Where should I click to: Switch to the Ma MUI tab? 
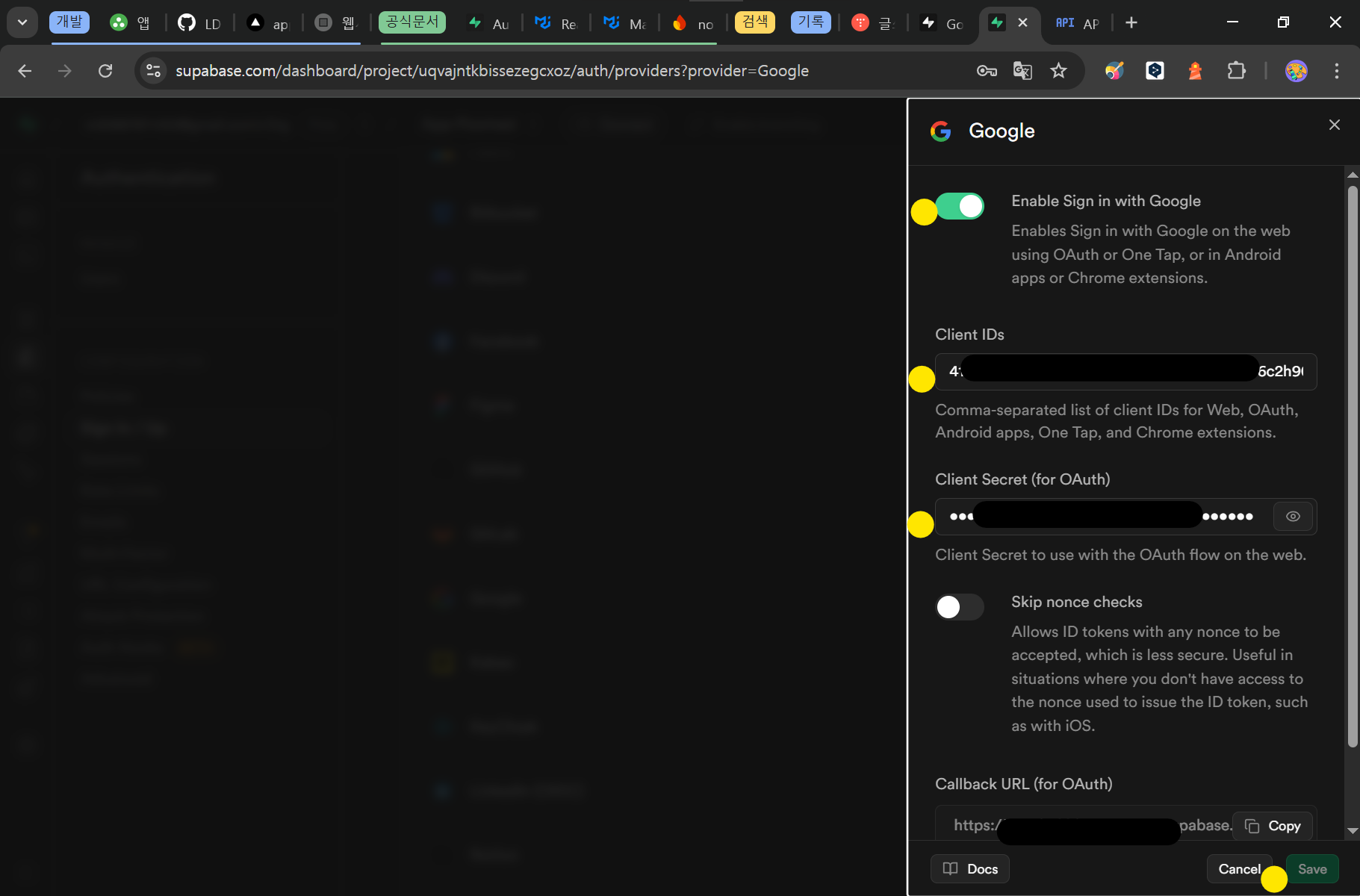pyautogui.click(x=625, y=23)
